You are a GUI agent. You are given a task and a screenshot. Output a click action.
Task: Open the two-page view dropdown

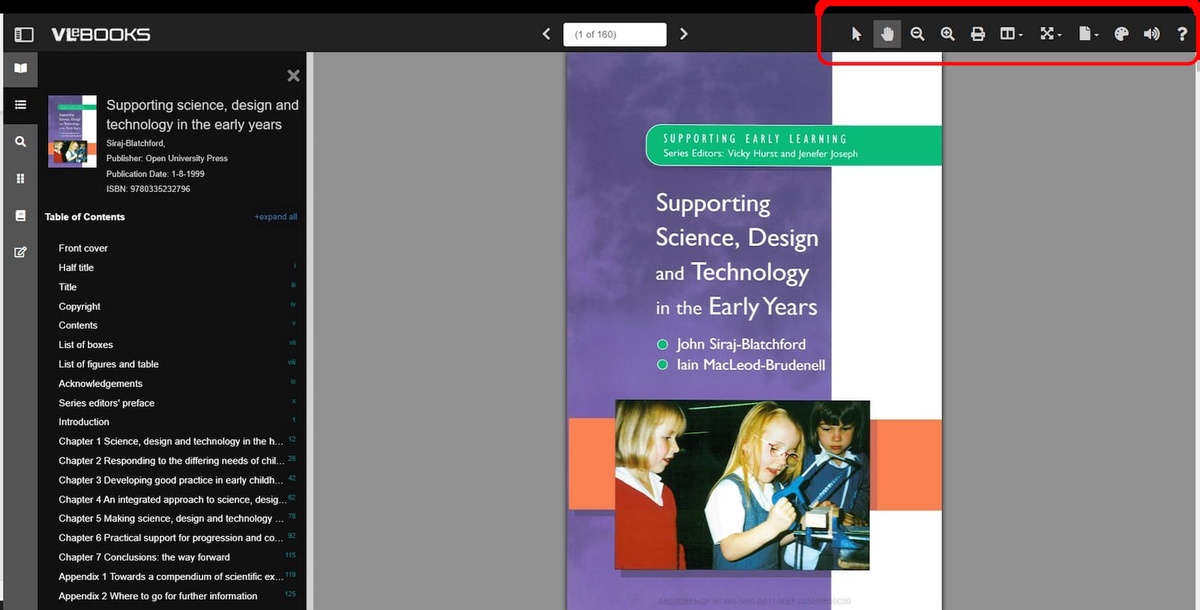click(x=1010, y=33)
